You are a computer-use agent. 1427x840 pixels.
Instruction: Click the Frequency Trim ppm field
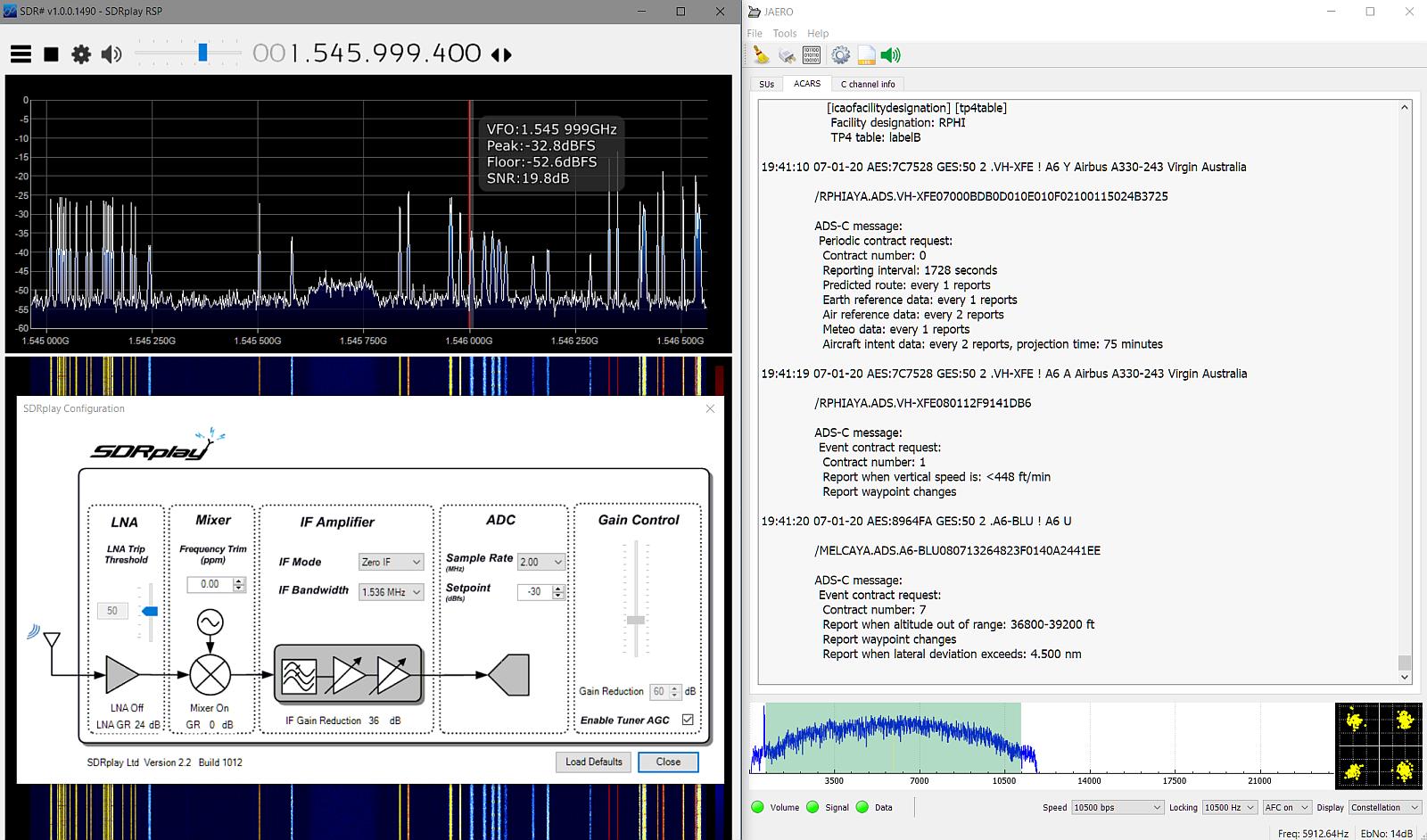pos(210,584)
